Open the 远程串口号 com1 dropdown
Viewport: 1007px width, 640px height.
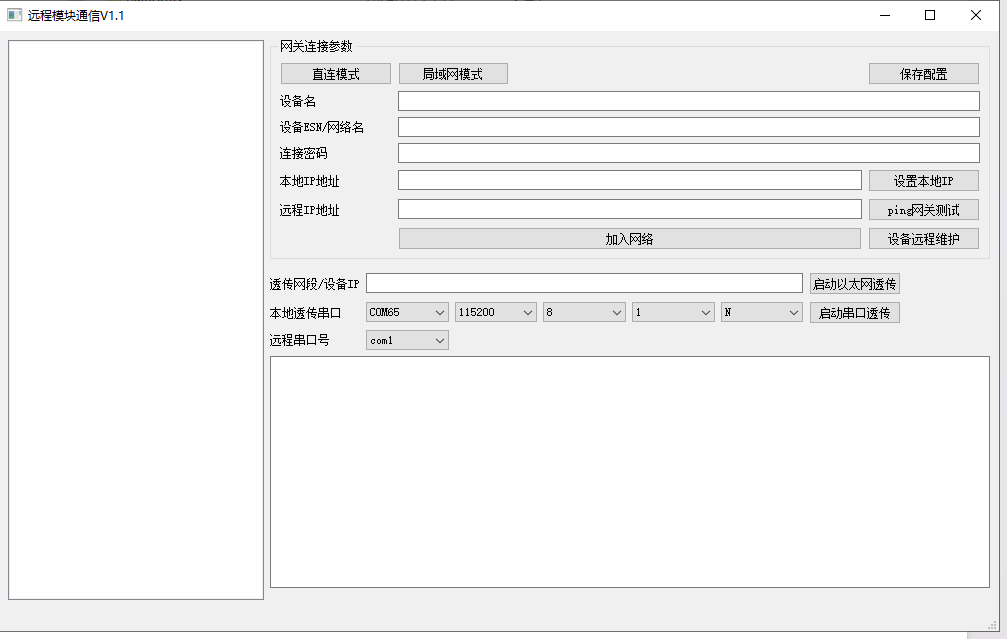click(406, 340)
